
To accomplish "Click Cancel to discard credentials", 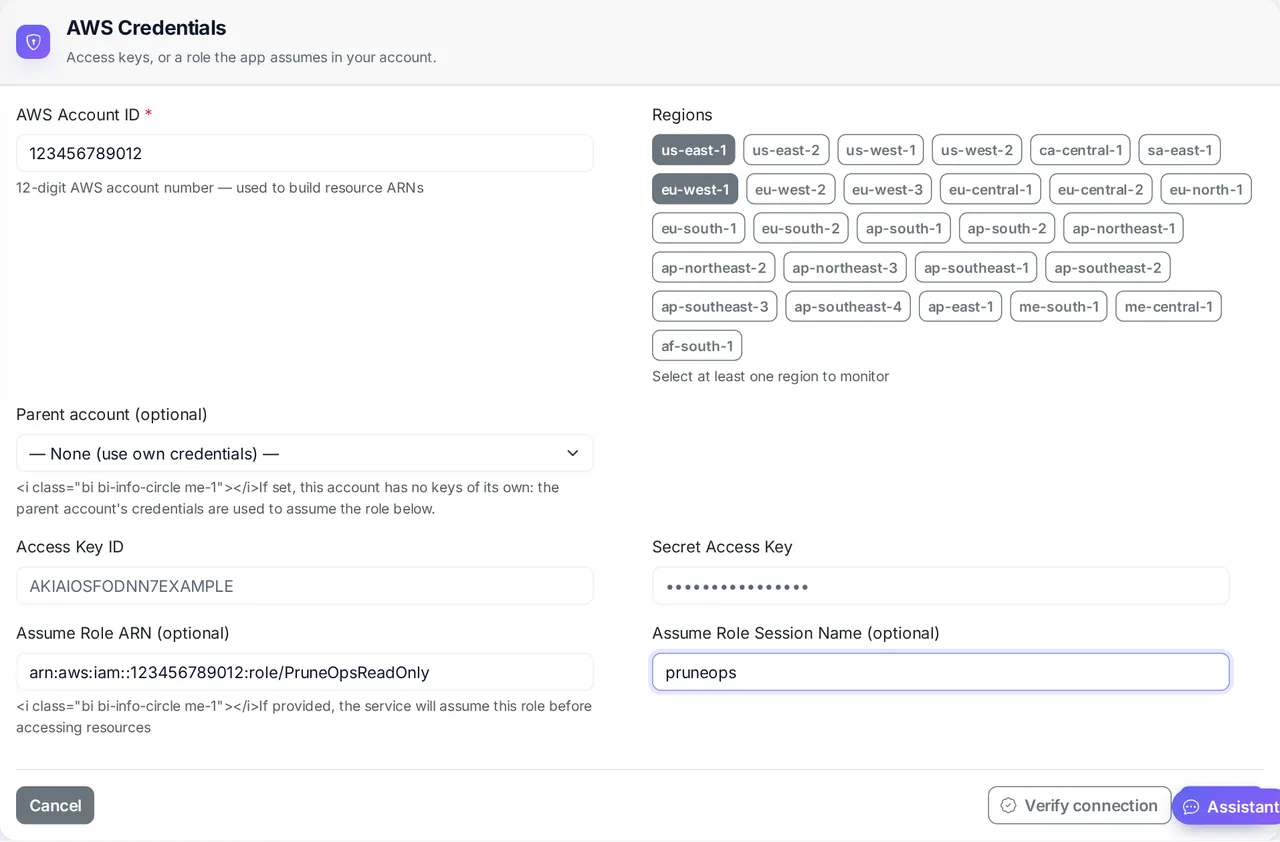I will click(x=55, y=805).
